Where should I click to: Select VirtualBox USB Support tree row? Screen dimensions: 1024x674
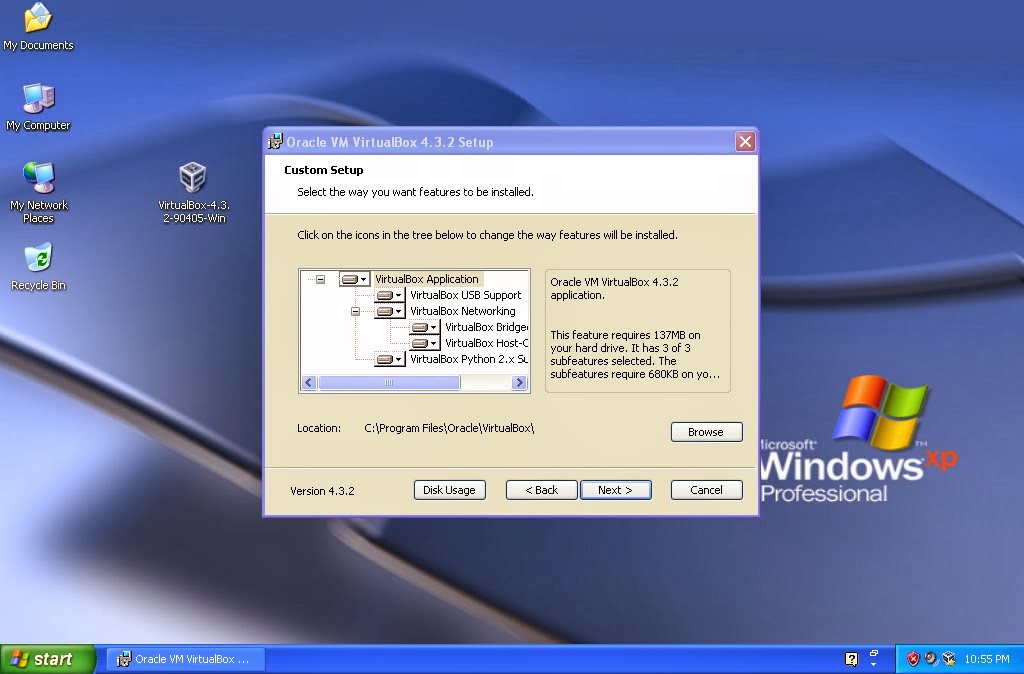pyautogui.click(x=465, y=295)
